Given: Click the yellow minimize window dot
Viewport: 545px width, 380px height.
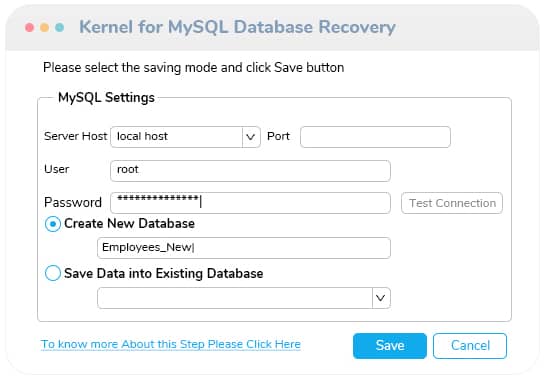Looking at the screenshot, I should pyautogui.click(x=44, y=27).
